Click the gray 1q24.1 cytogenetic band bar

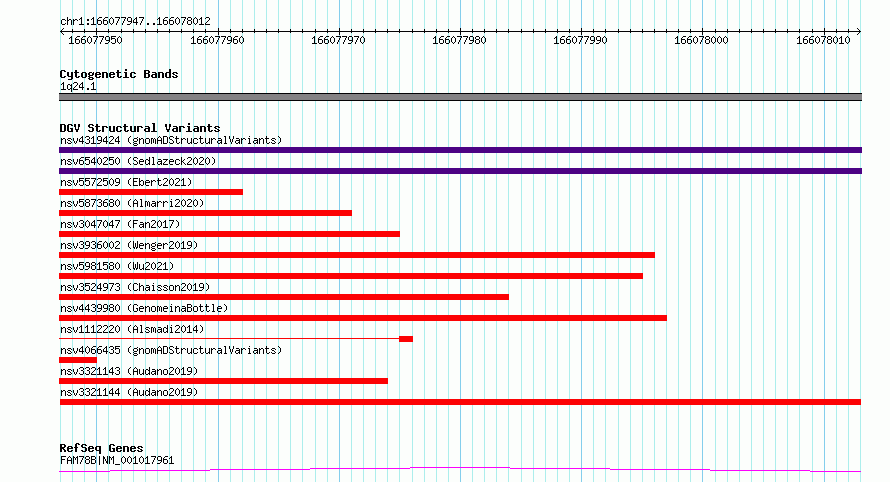point(460,97)
